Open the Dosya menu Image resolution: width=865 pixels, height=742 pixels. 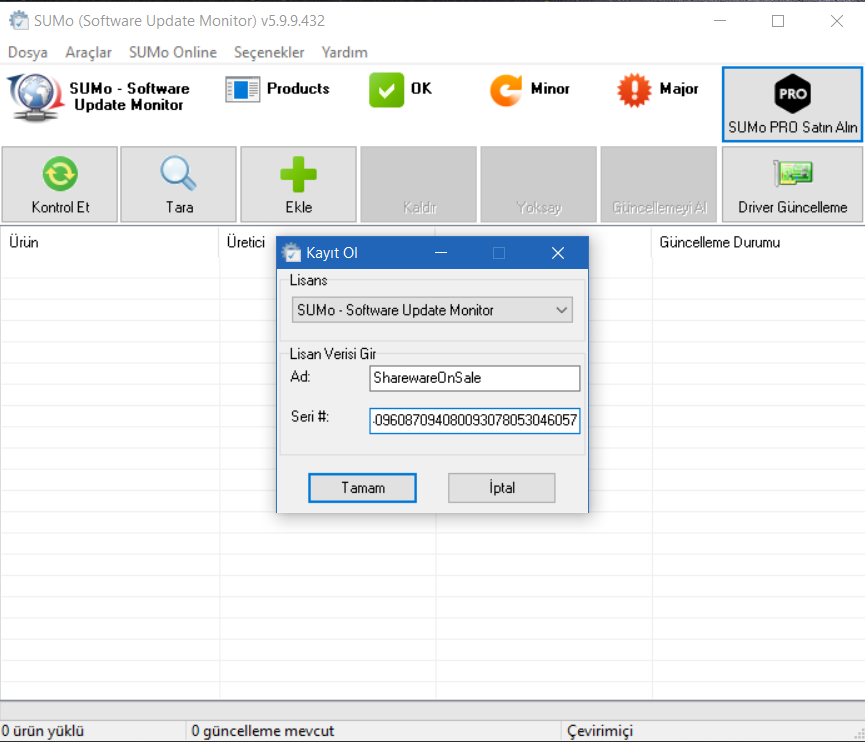(28, 52)
